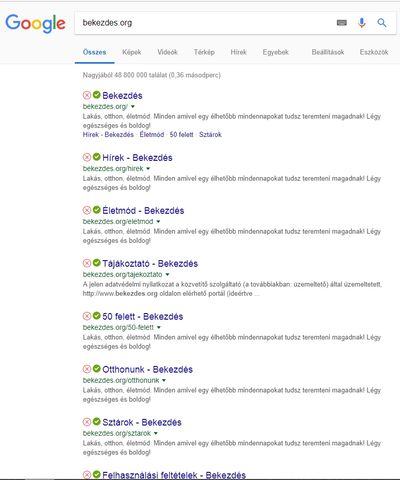400x480 pixels.
Task: Expand dropdown arrow next to bekezdes.org/eletmod URL
Action: click(x=158, y=222)
